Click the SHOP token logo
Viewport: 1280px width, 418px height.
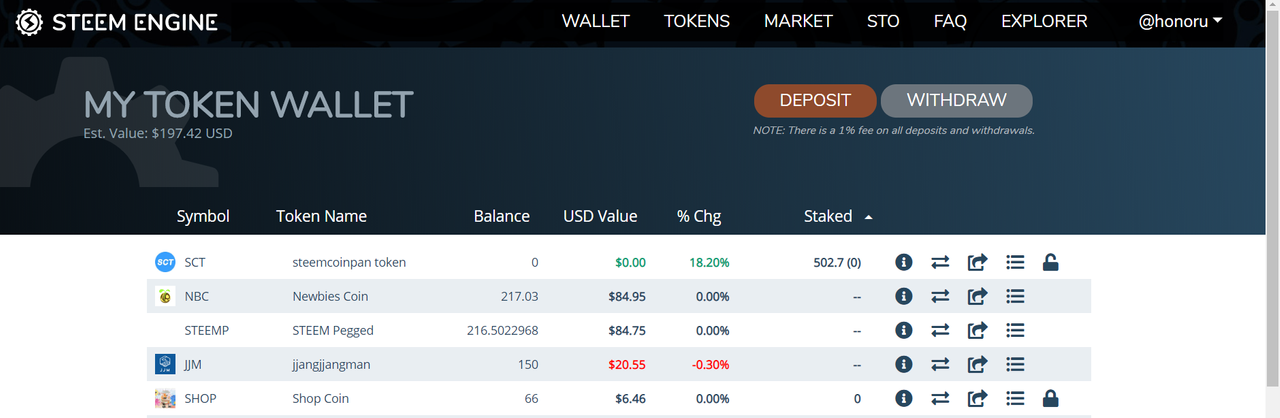point(165,398)
